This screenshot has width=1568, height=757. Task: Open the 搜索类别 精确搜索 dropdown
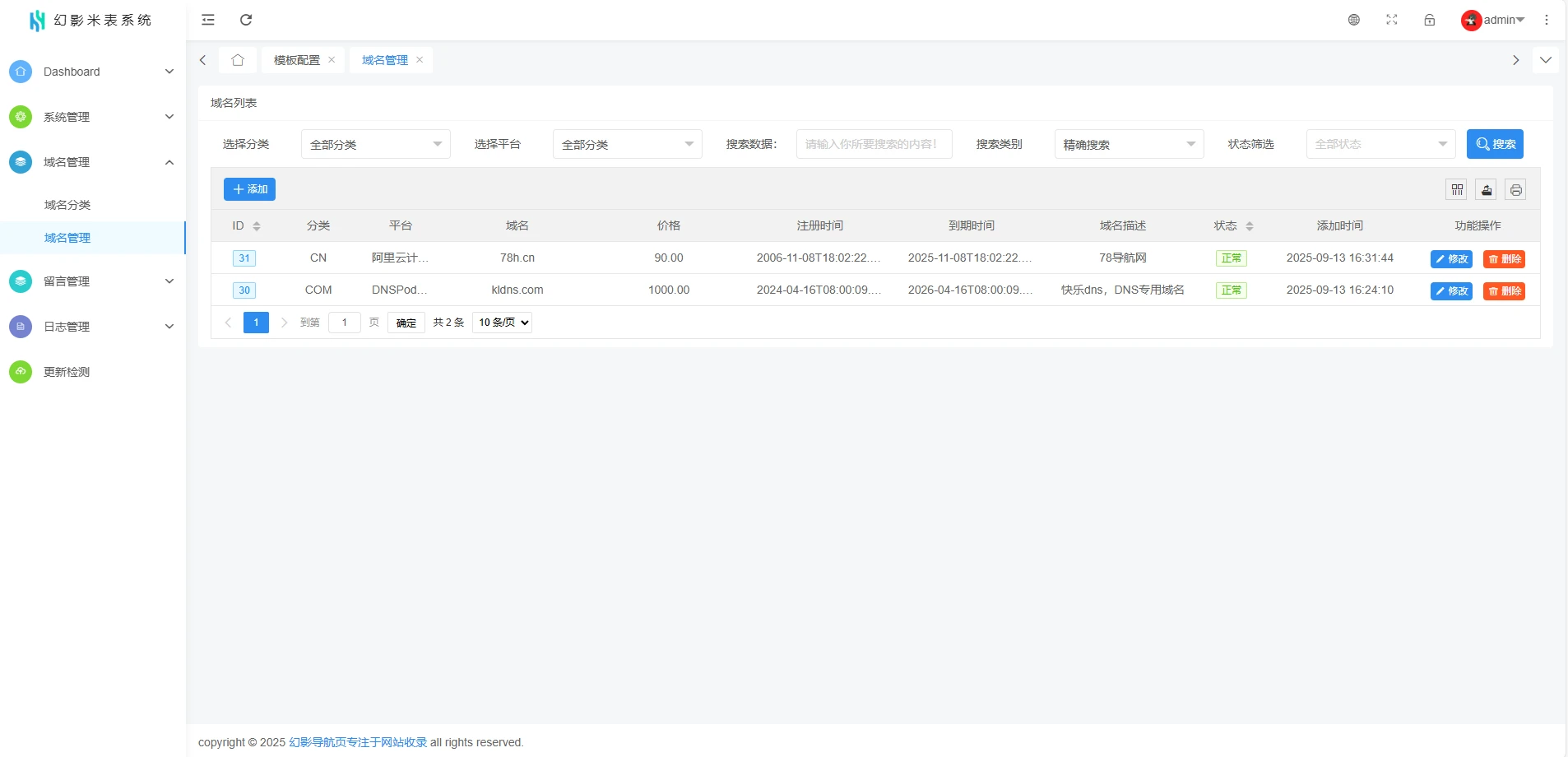coord(1129,144)
